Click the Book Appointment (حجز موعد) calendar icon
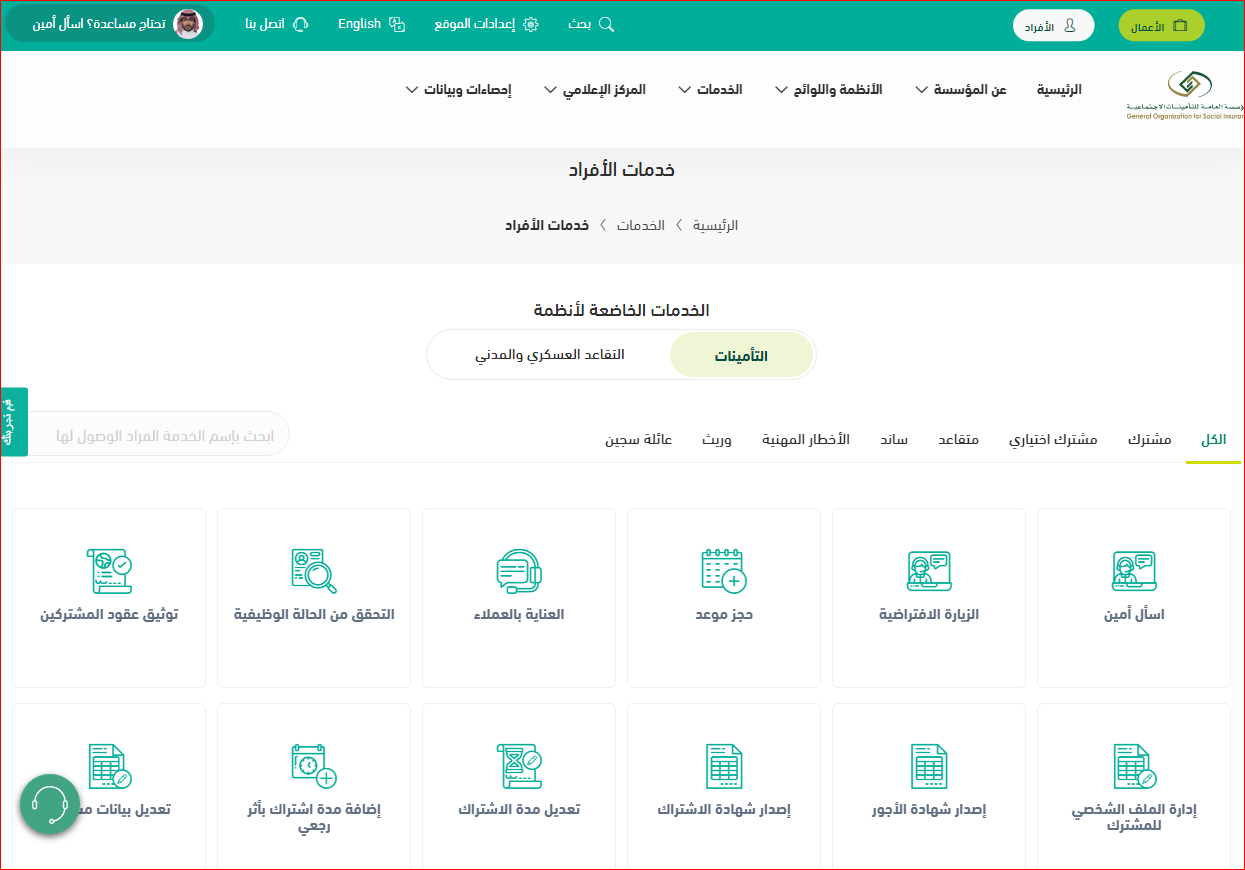The image size is (1245, 870). pos(724,570)
